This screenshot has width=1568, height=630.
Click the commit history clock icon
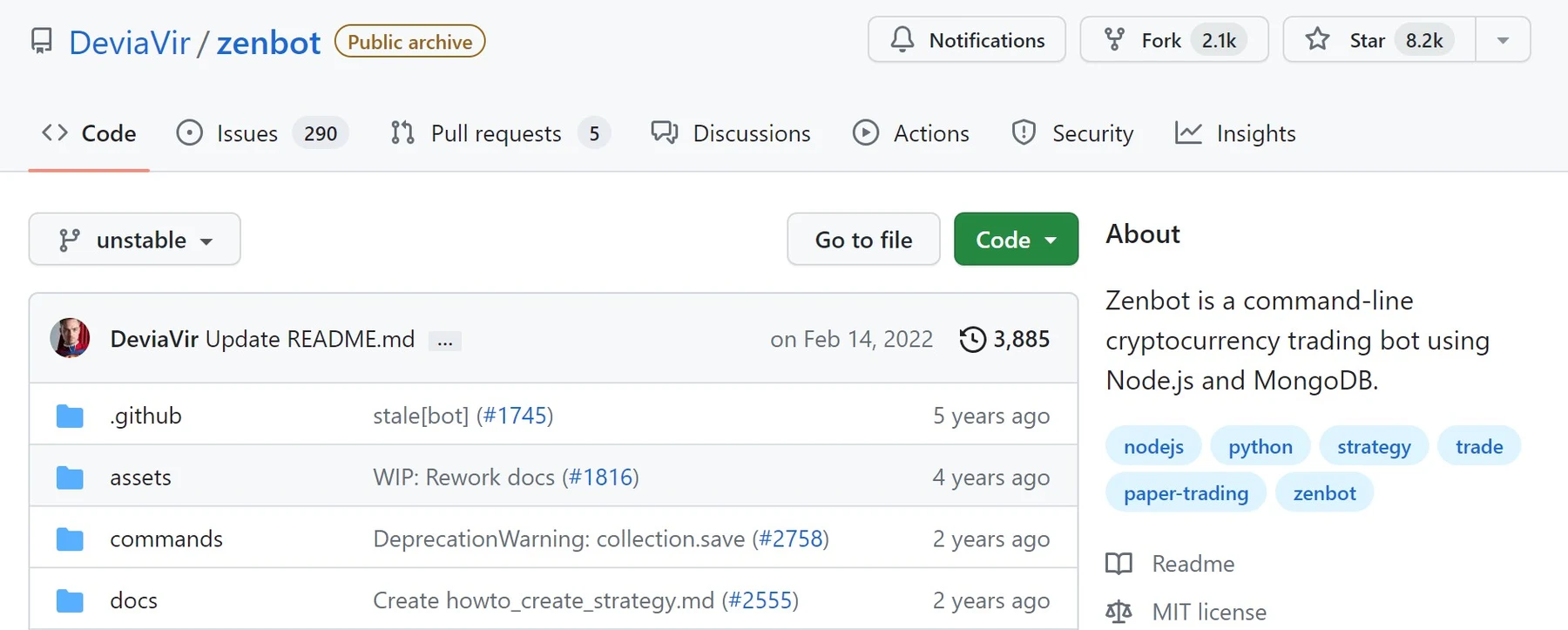[x=972, y=339]
